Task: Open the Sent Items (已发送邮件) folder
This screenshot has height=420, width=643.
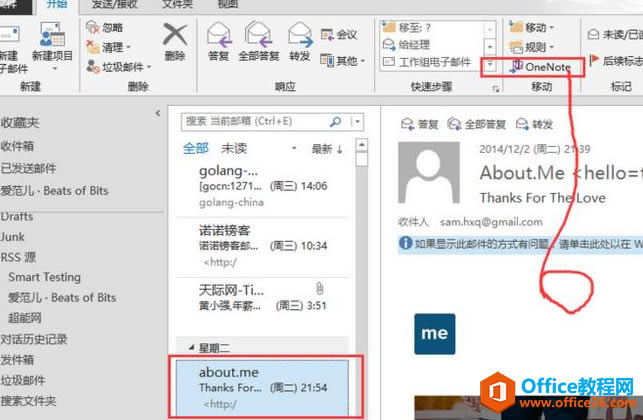Action: click(28, 168)
